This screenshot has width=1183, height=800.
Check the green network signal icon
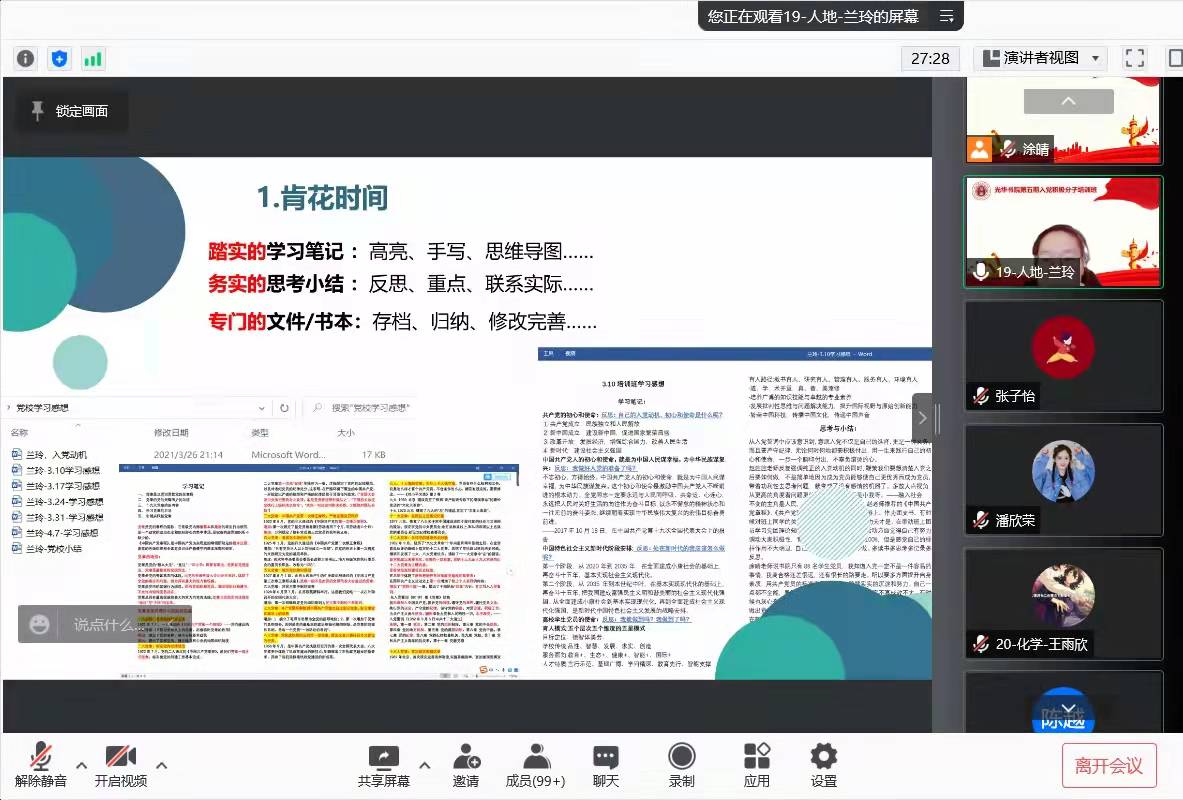click(93, 58)
